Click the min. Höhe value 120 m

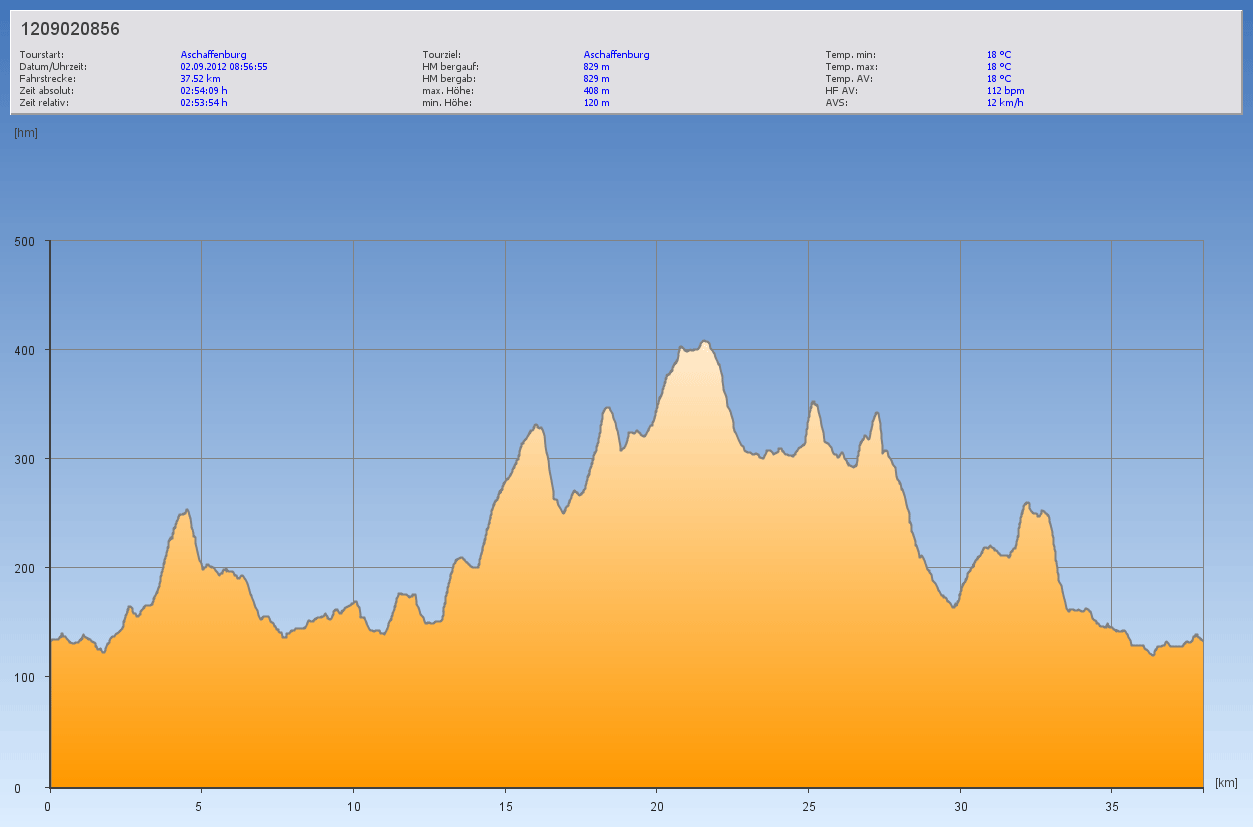point(596,102)
